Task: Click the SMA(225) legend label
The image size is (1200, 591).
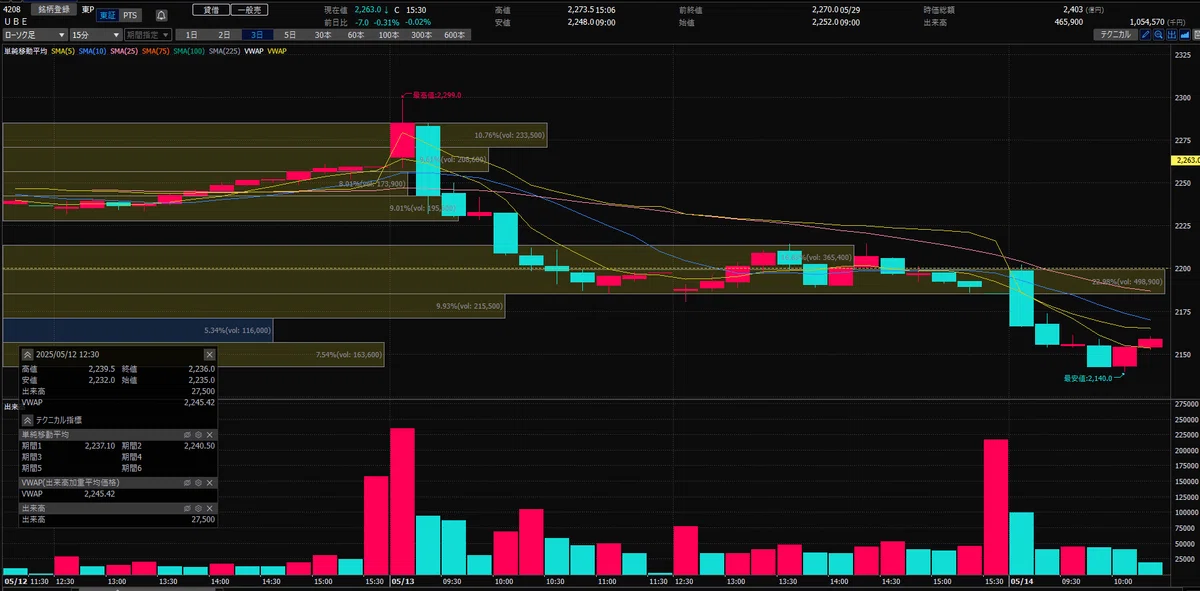Action: coord(224,50)
